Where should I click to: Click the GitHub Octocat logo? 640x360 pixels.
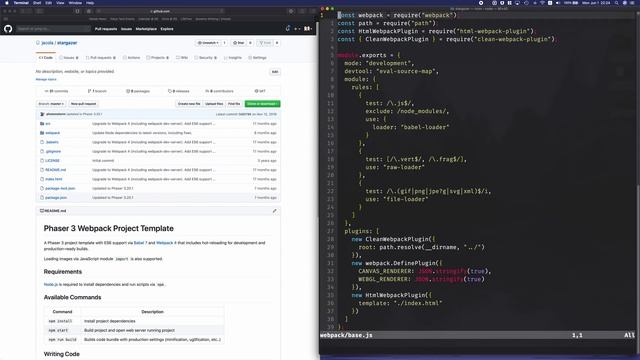tap(8, 29)
